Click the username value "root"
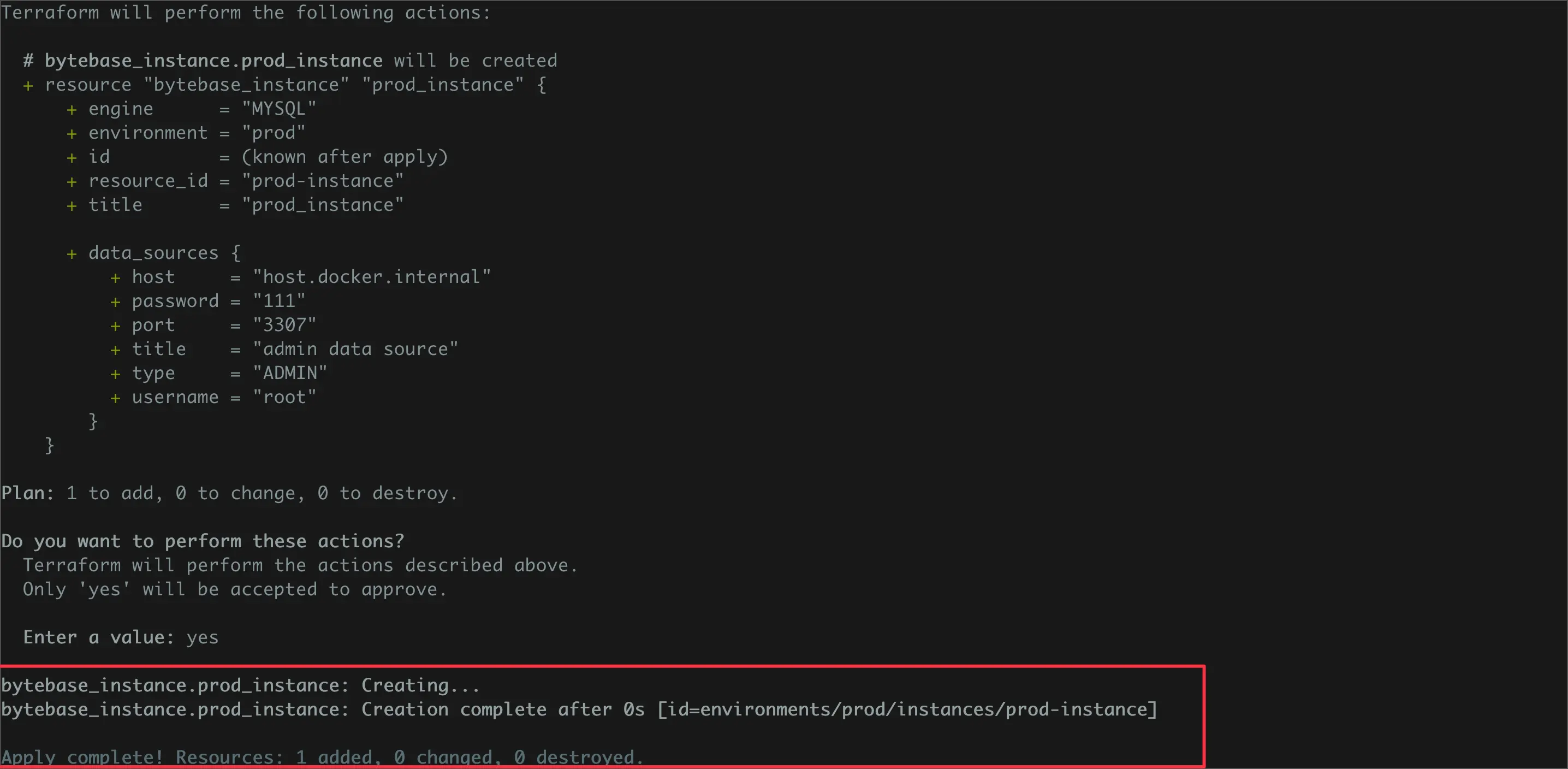 click(284, 397)
